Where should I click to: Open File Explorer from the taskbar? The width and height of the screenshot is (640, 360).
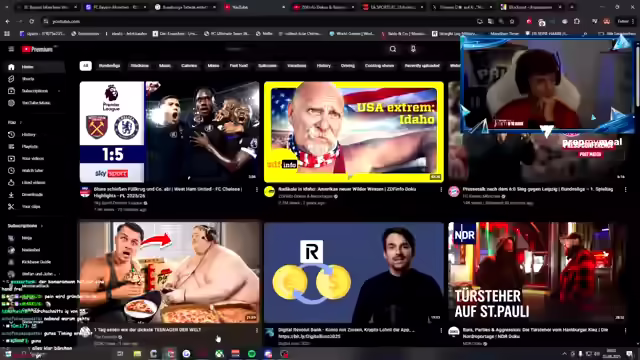pyautogui.click(x=137, y=354)
